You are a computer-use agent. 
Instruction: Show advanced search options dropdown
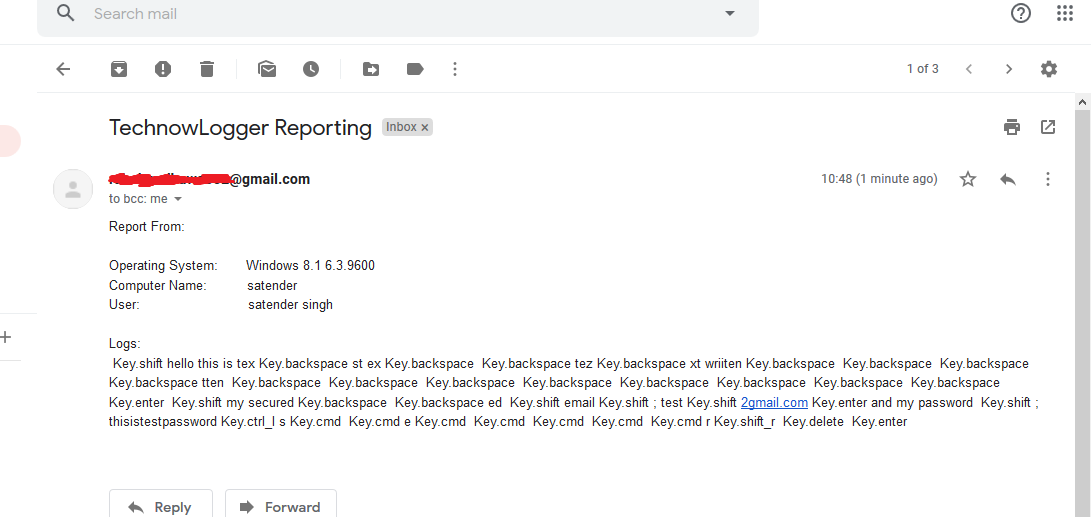[x=730, y=13]
